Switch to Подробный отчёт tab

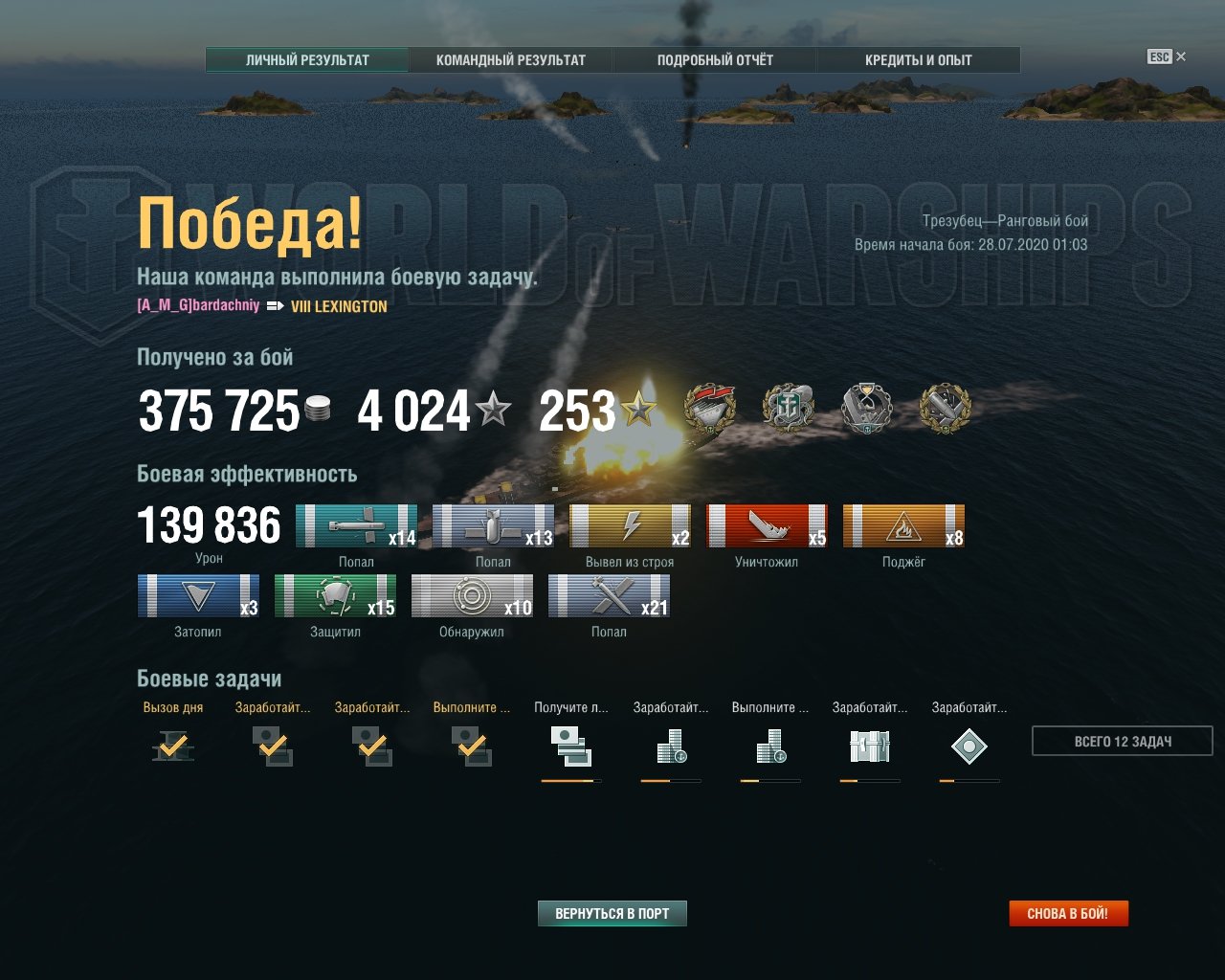click(715, 60)
